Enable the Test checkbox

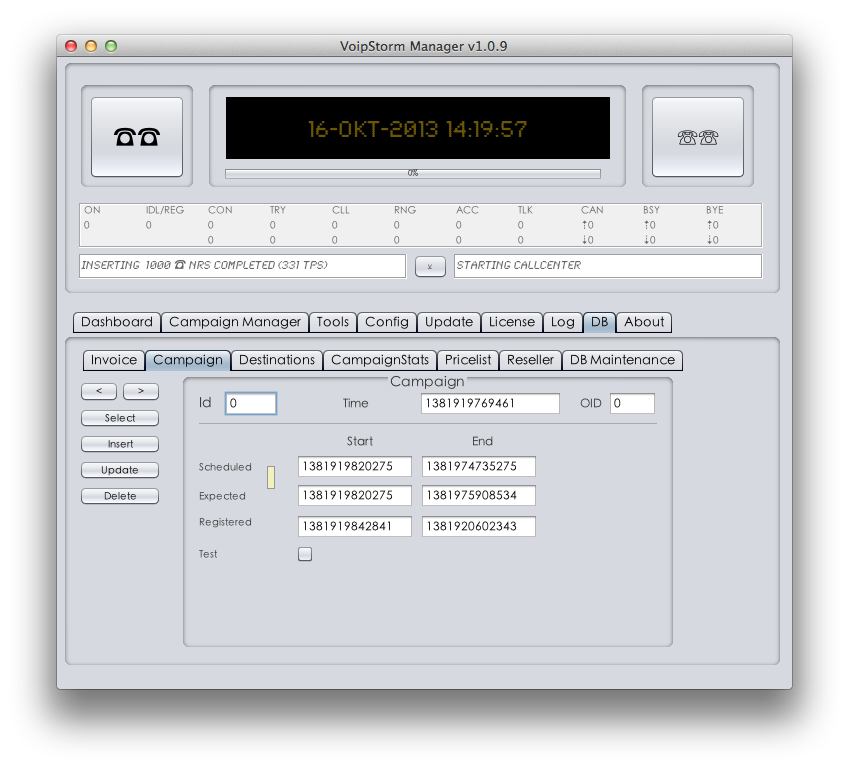[305, 554]
